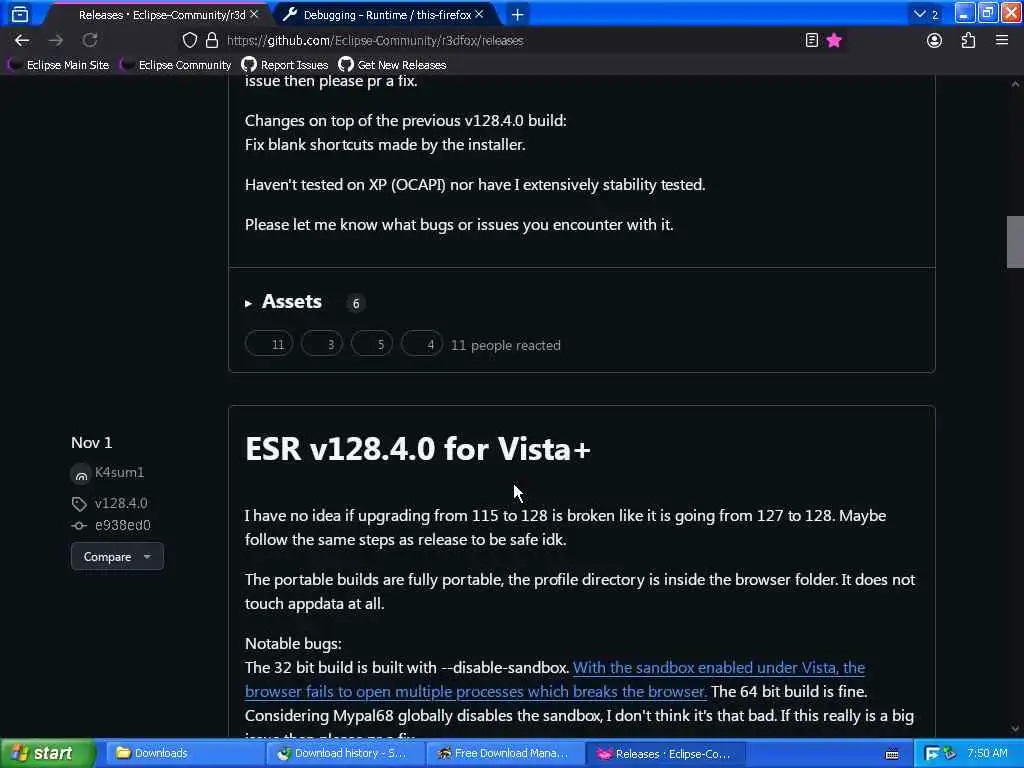Screen dimensions: 1024x768
Task: Click the forward navigation arrow
Action: 56,40
